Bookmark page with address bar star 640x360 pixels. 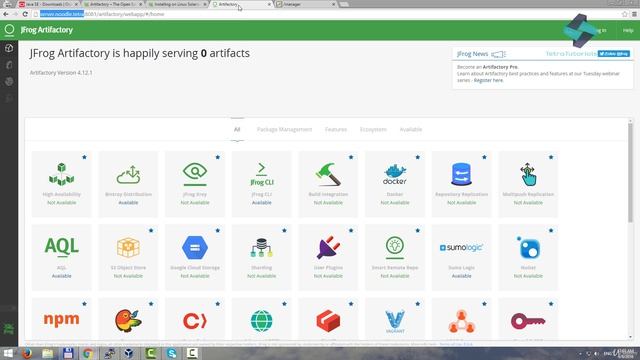coord(624,14)
